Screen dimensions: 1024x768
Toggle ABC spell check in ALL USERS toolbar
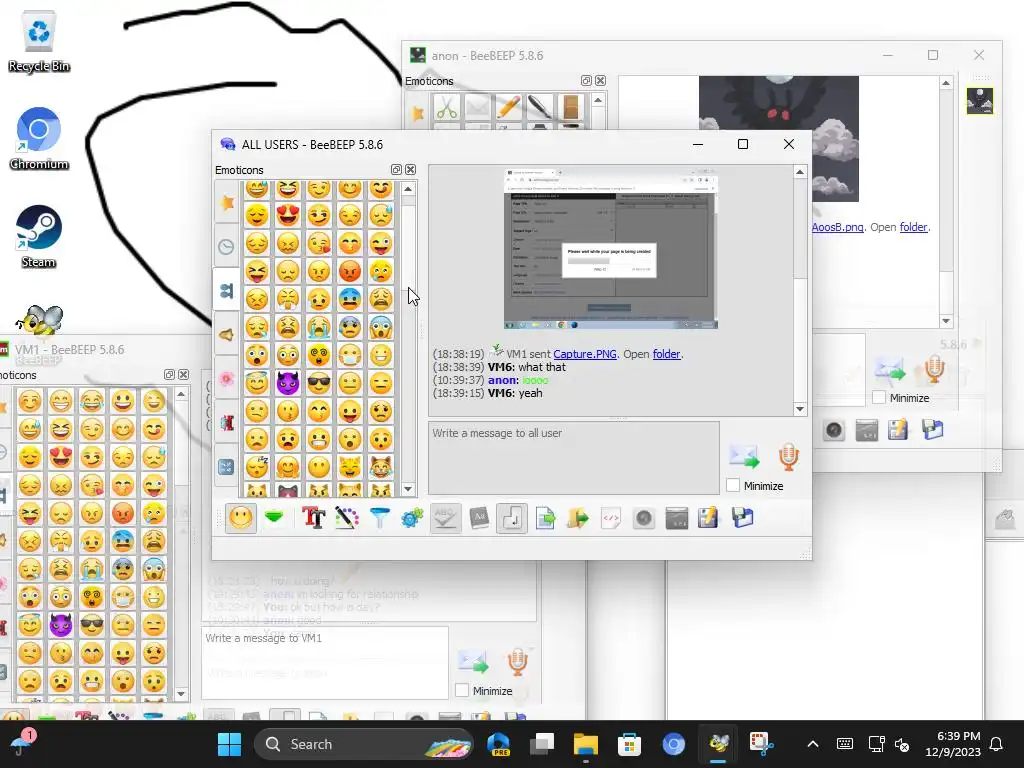click(445, 518)
